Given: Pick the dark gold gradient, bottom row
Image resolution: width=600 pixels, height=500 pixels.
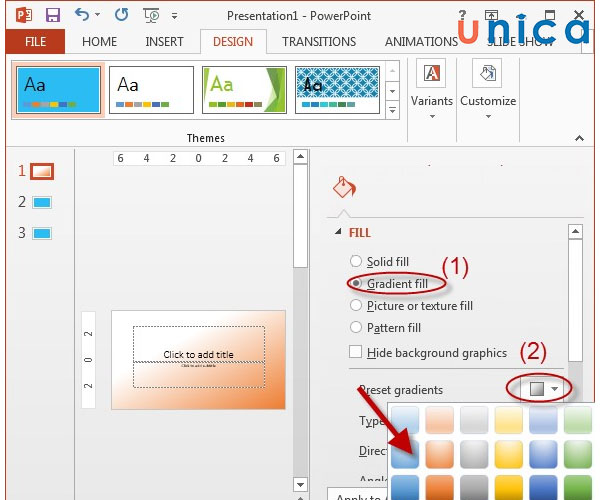Looking at the screenshot, I should [x=508, y=487].
